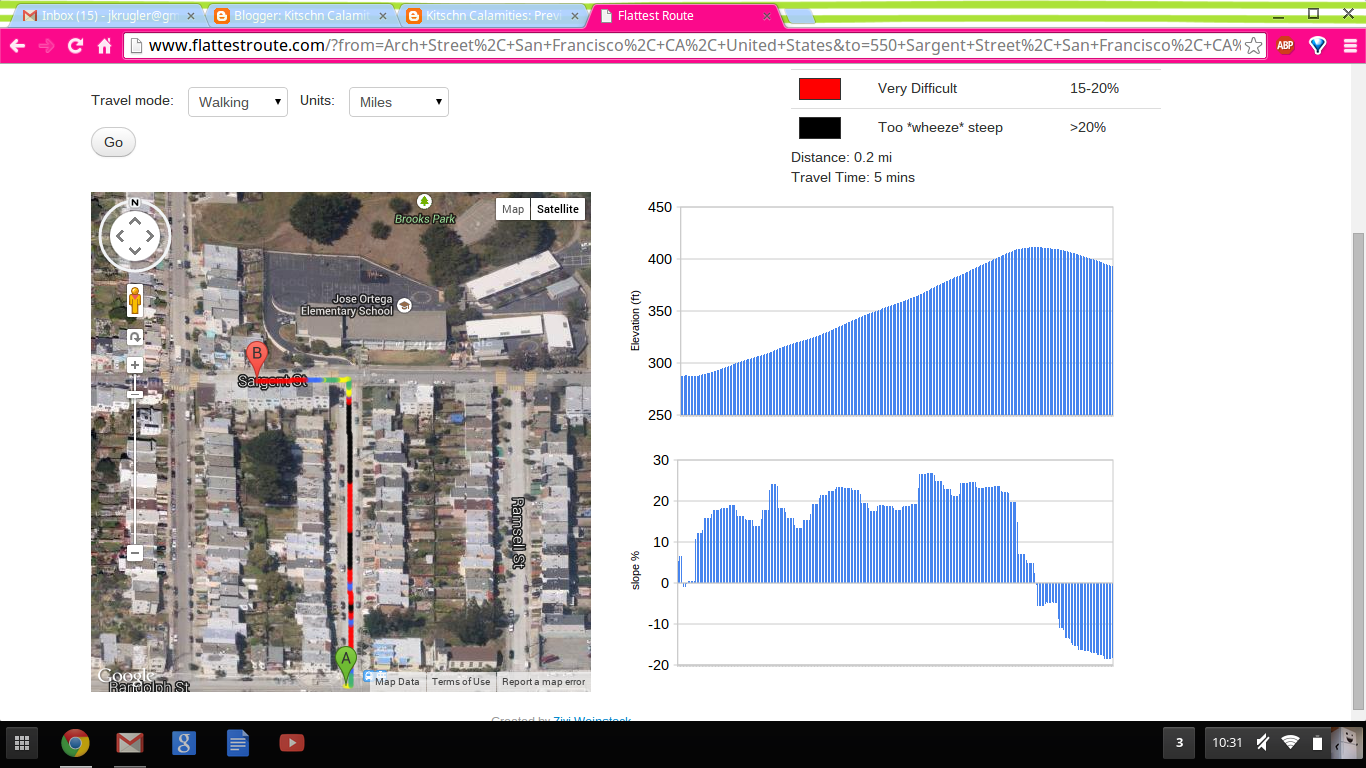Image resolution: width=1366 pixels, height=768 pixels.
Task: Click the black Too steep color swatch
Action: tap(819, 128)
